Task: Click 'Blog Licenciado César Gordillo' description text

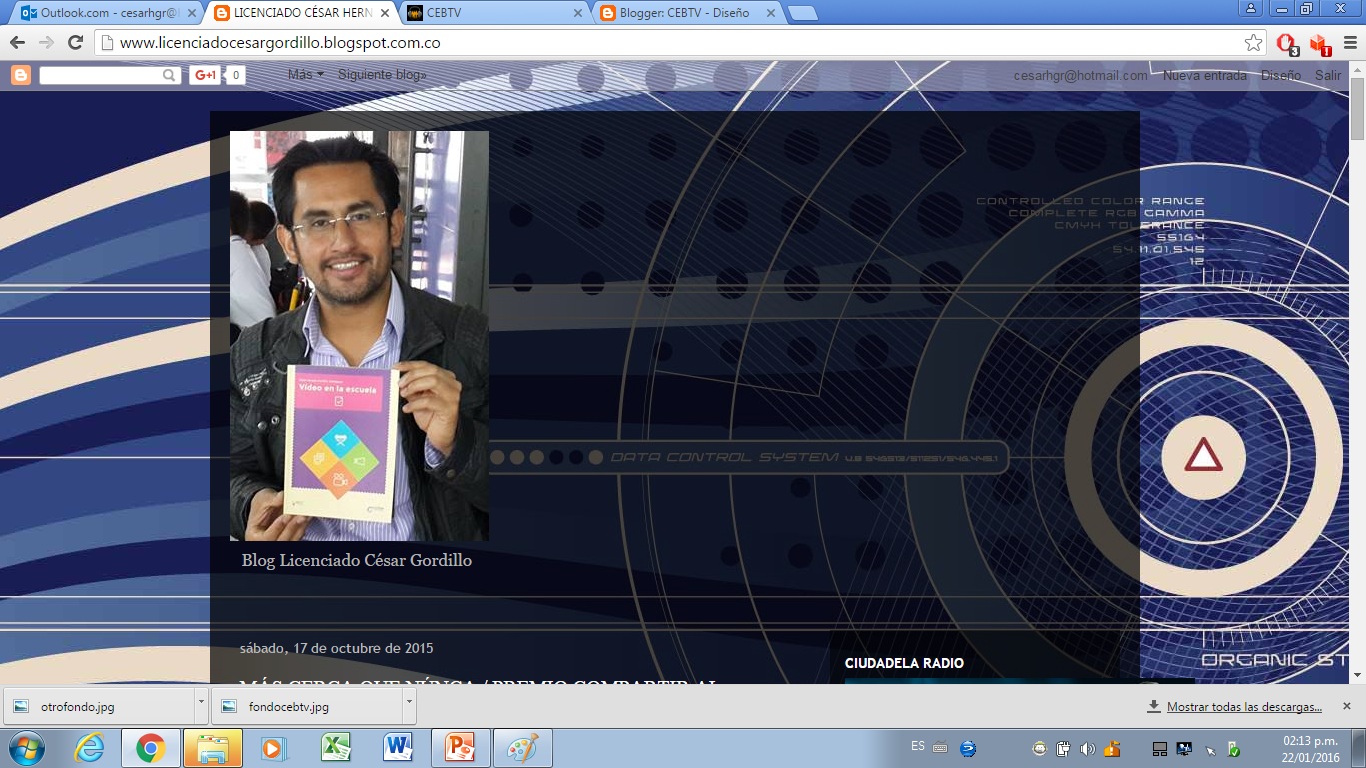Action: [x=356, y=560]
